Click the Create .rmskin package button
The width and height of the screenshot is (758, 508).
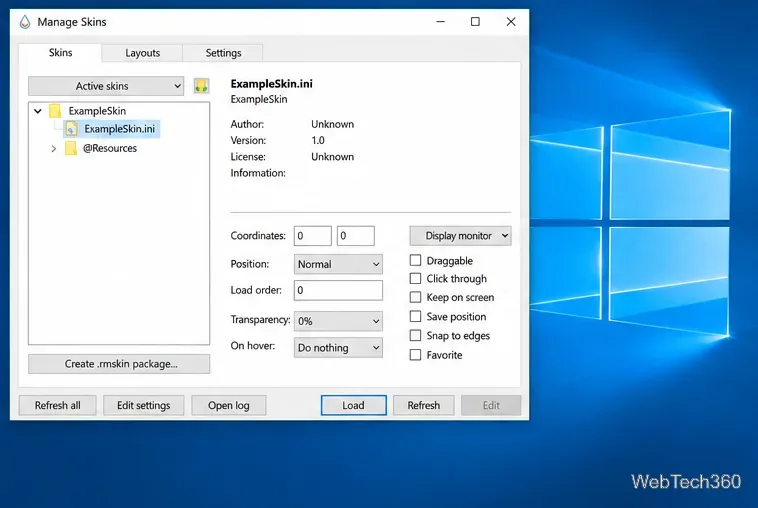(119, 364)
